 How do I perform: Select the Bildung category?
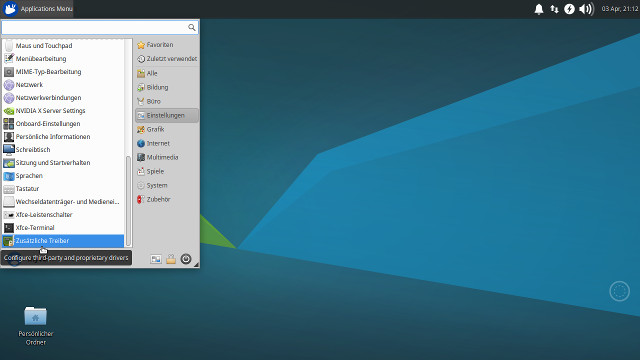coord(167,87)
